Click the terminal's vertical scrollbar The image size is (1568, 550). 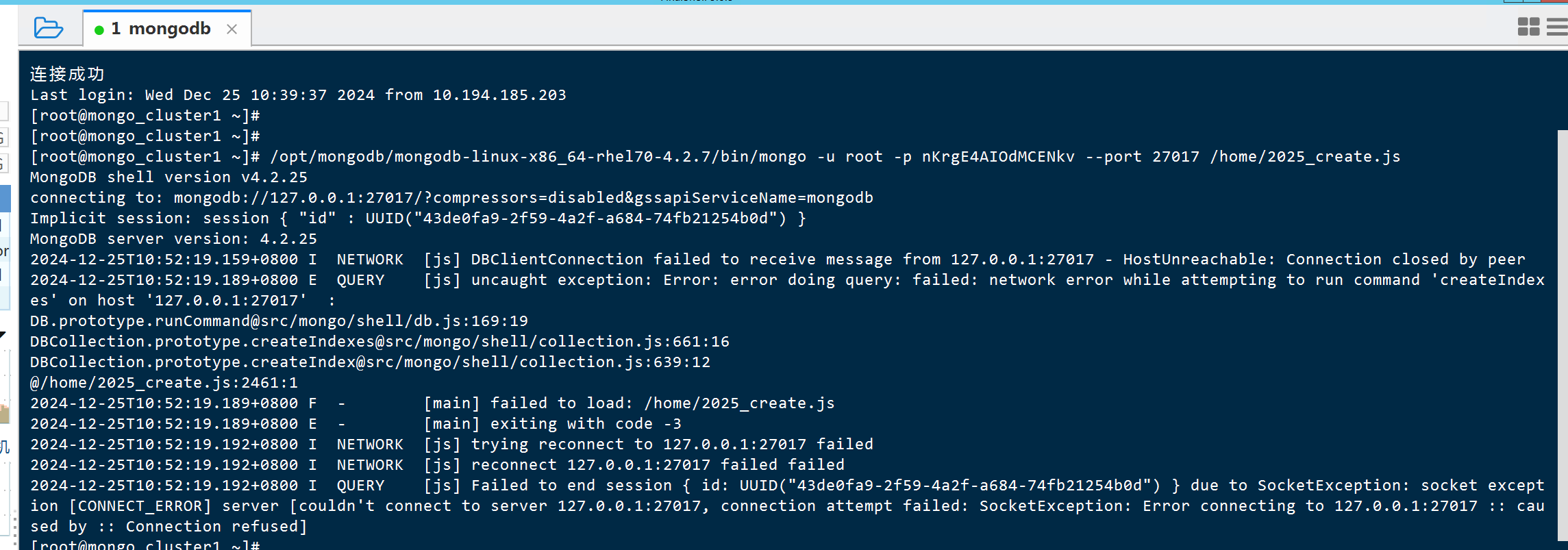point(1563,336)
